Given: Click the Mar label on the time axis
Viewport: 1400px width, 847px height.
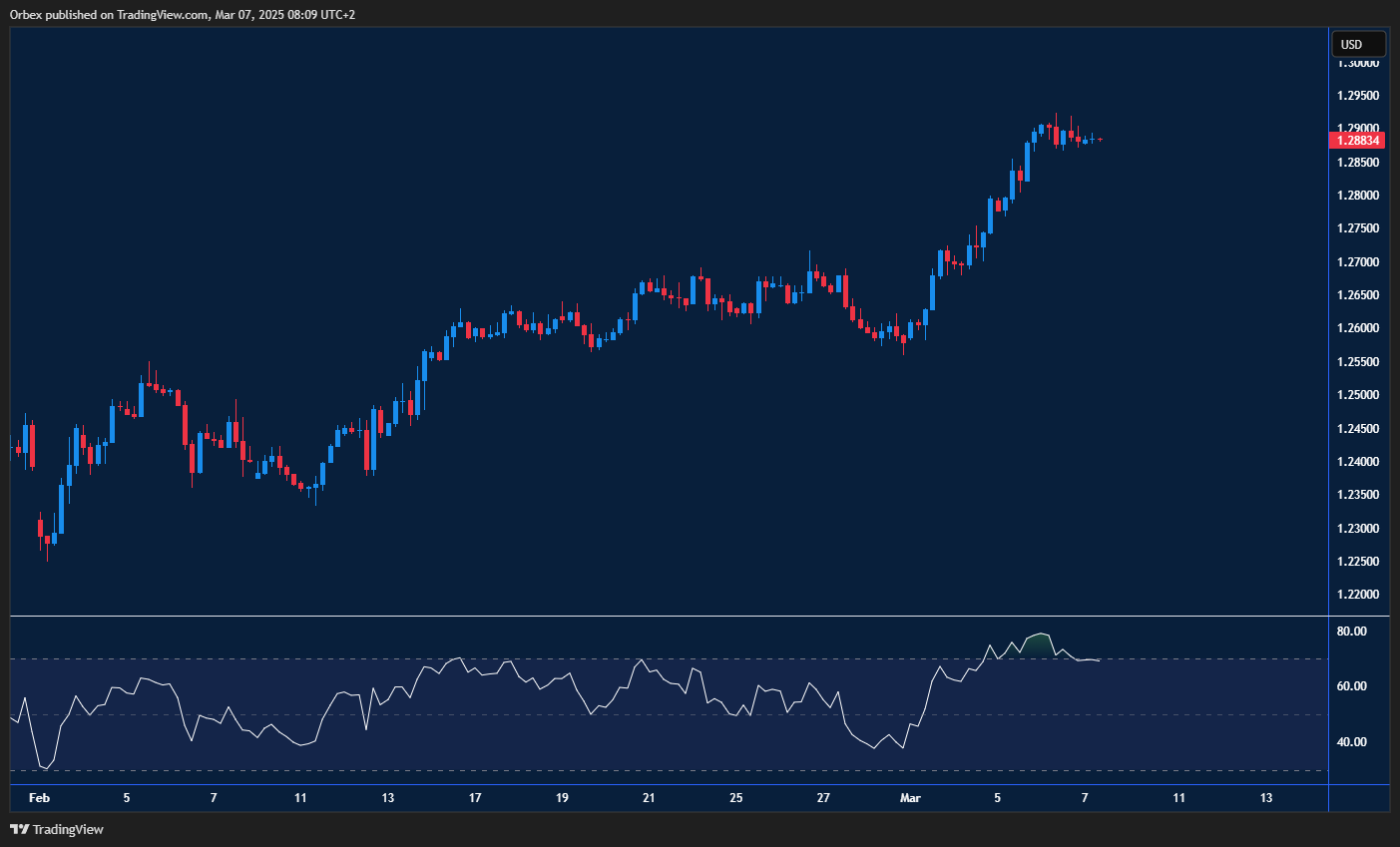Looking at the screenshot, I should (x=911, y=798).
